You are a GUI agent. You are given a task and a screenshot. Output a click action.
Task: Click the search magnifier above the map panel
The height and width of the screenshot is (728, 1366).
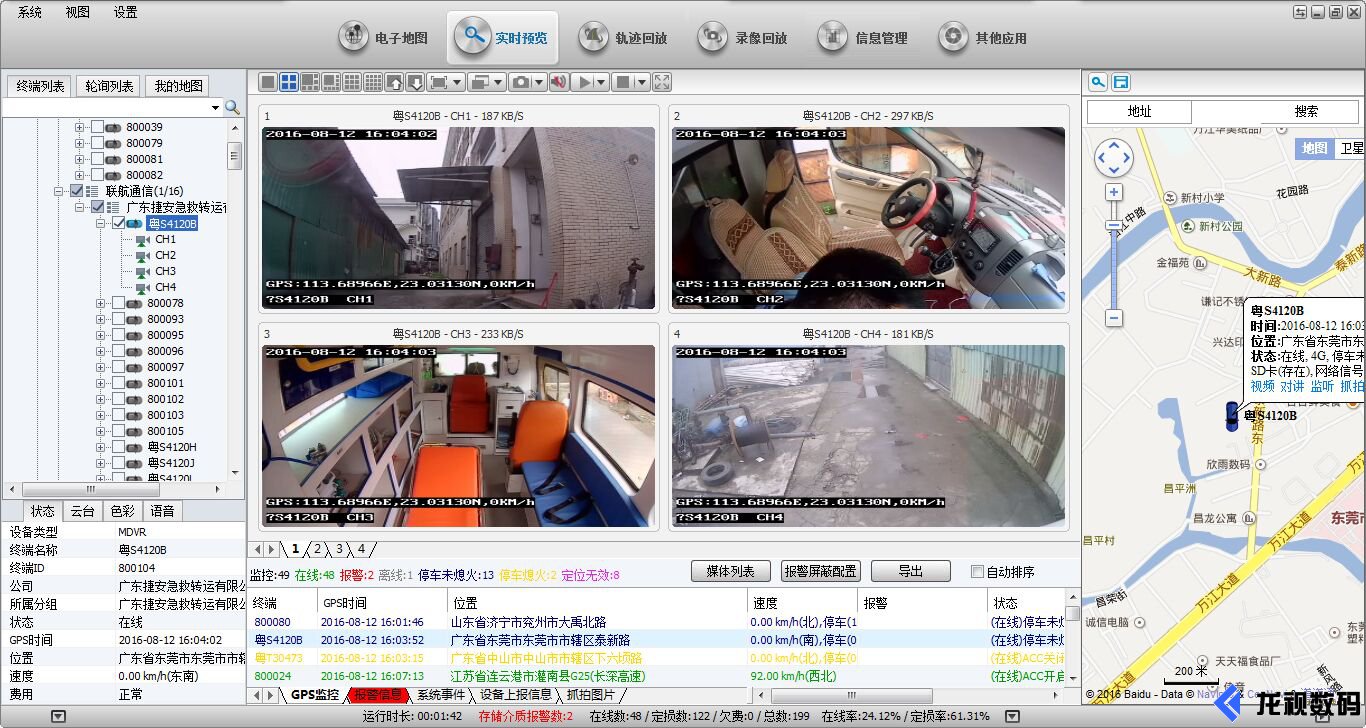pyautogui.click(x=1098, y=82)
